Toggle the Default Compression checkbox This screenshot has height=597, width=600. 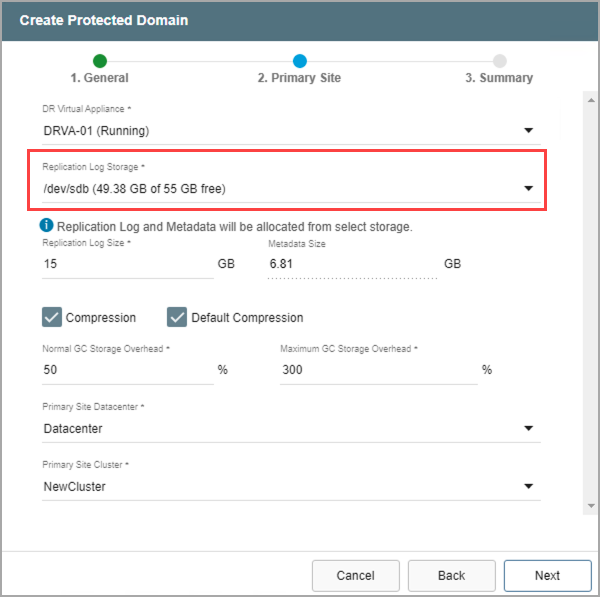[177, 317]
